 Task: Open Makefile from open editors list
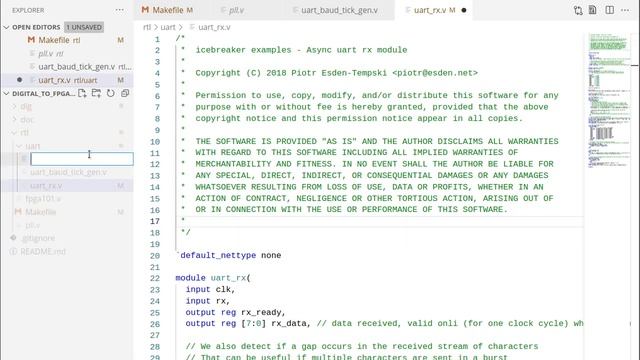pos(67,40)
